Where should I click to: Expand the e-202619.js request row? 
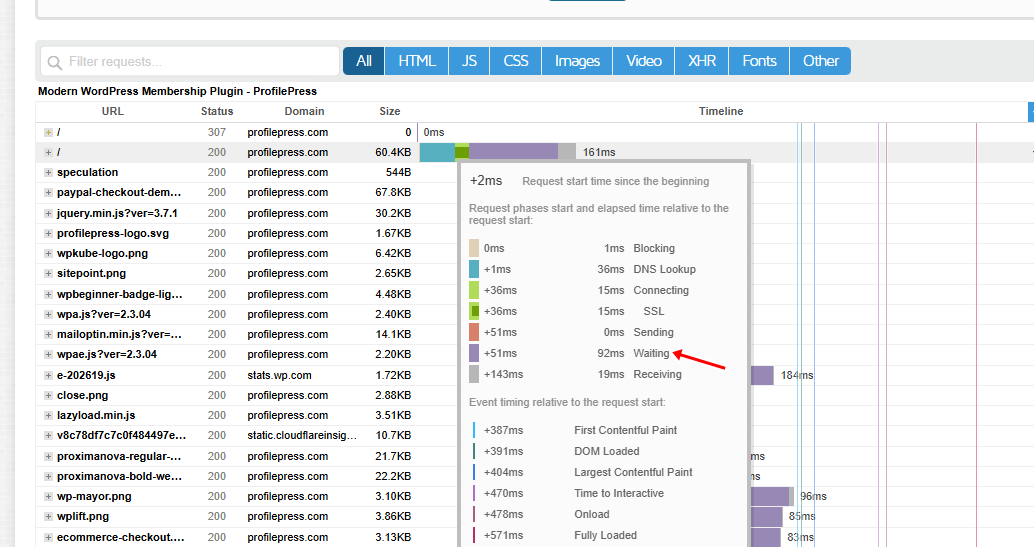pos(48,375)
